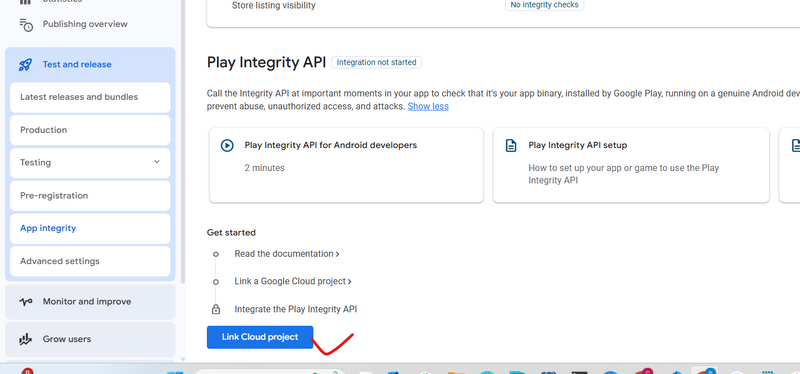Open Play Integrity API setup card
The image size is (800, 374).
coord(631,165)
